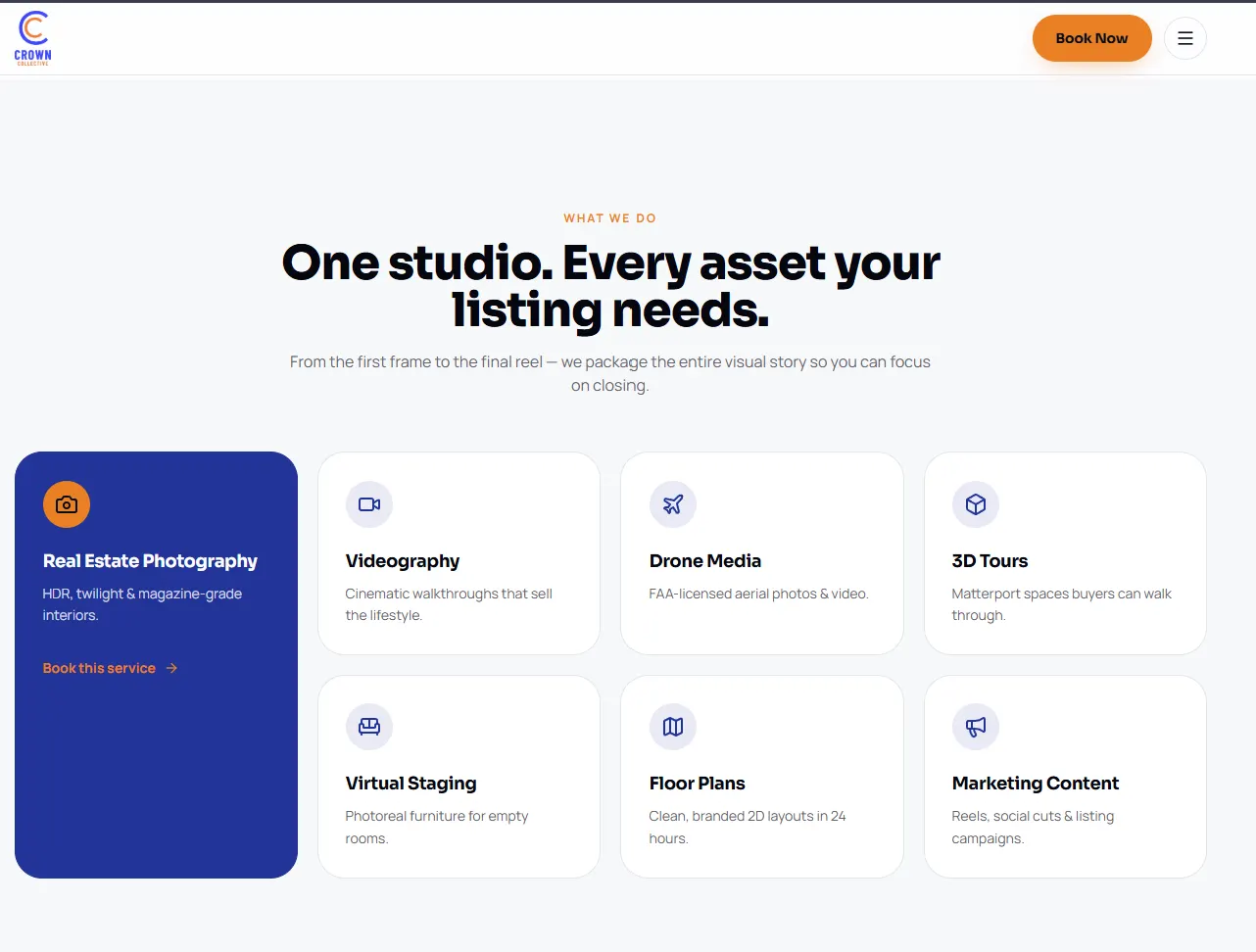Click the 'From the first frame' subtitle text

click(610, 373)
